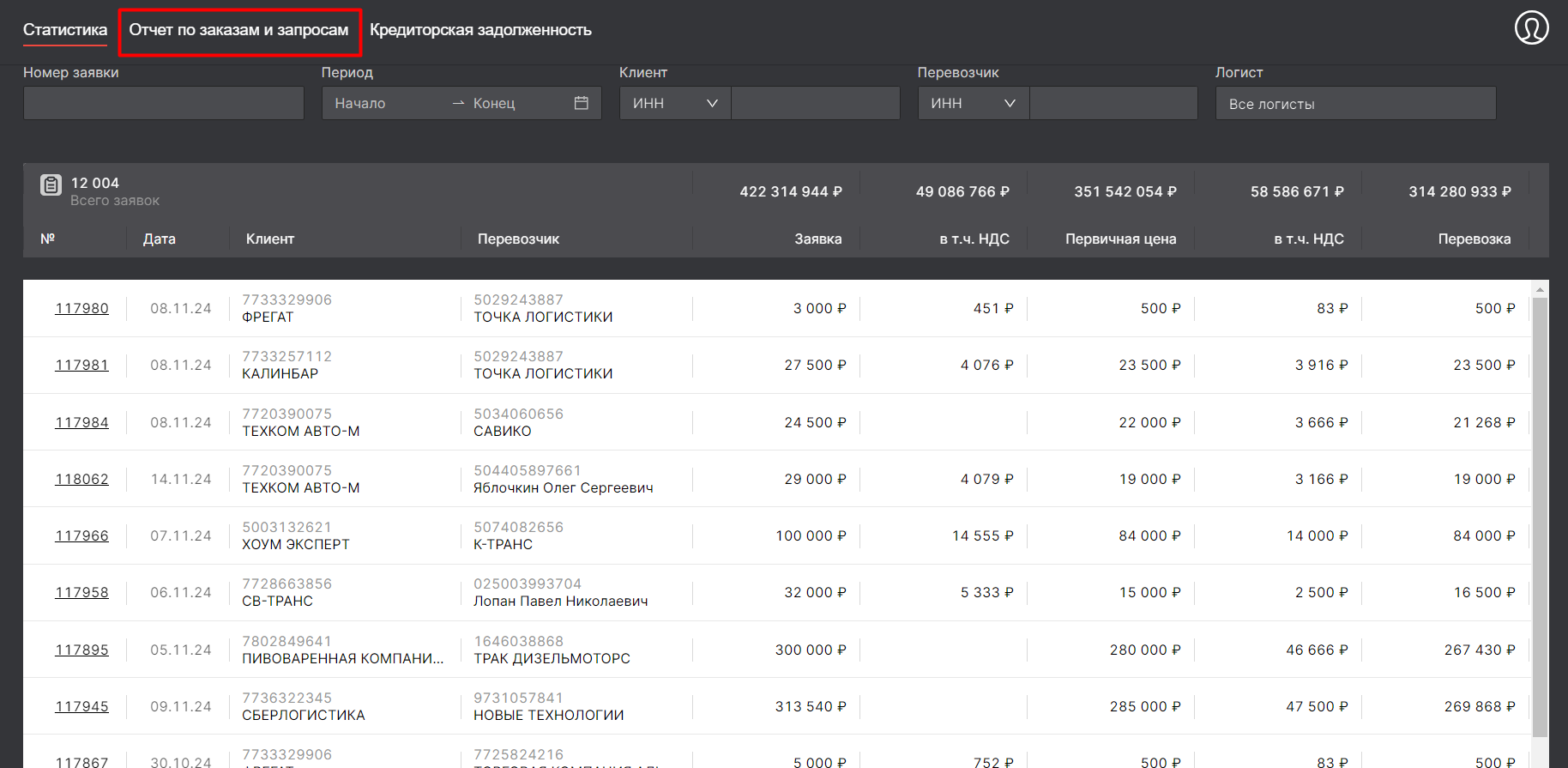Sort by the Дата column header
This screenshot has width=1568, height=768.
tap(160, 239)
